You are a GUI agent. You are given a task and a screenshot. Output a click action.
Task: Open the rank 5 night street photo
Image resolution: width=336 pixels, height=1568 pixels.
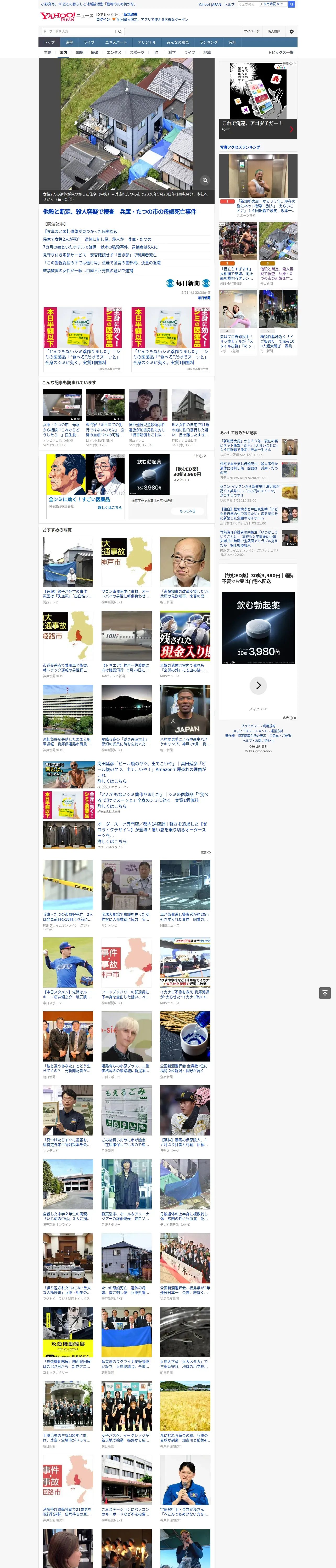(279, 309)
